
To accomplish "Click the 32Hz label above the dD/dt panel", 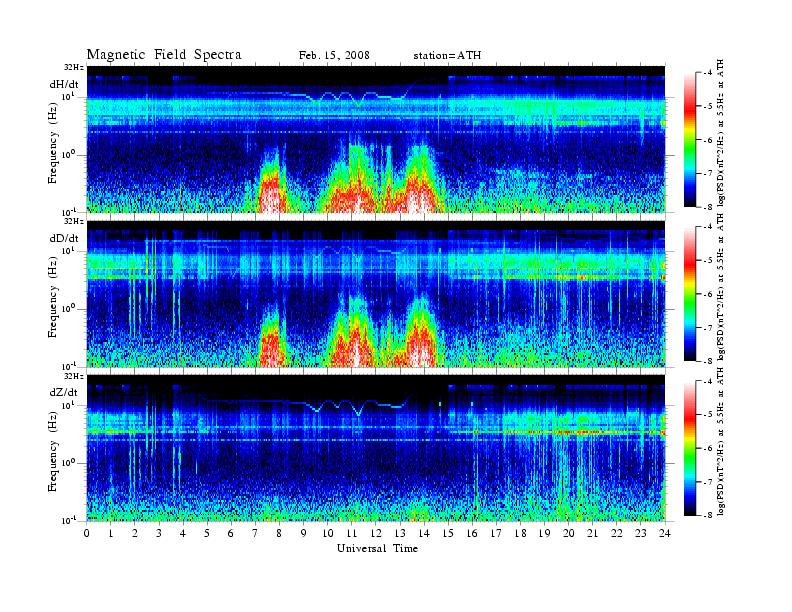I will point(74,221).
